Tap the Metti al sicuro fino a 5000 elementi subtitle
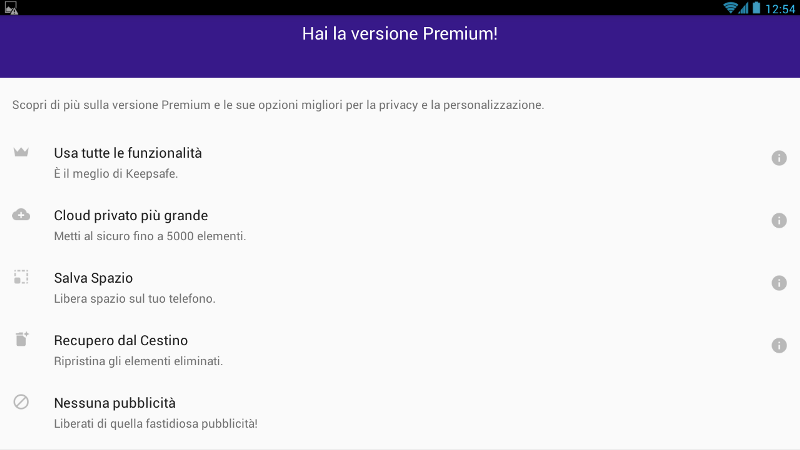The width and height of the screenshot is (800, 450). (x=150, y=236)
